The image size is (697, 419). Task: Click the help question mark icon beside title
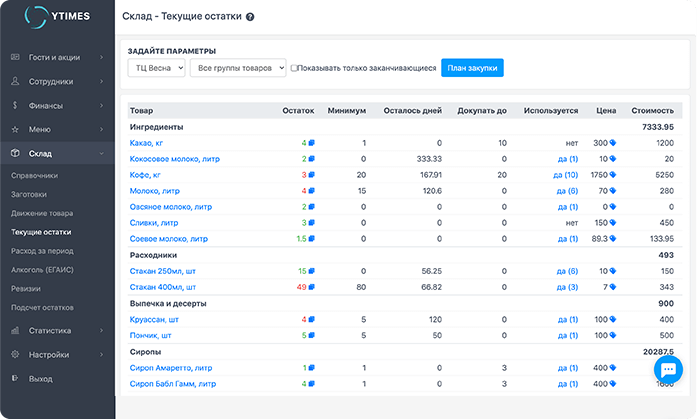pyautogui.click(x=250, y=18)
